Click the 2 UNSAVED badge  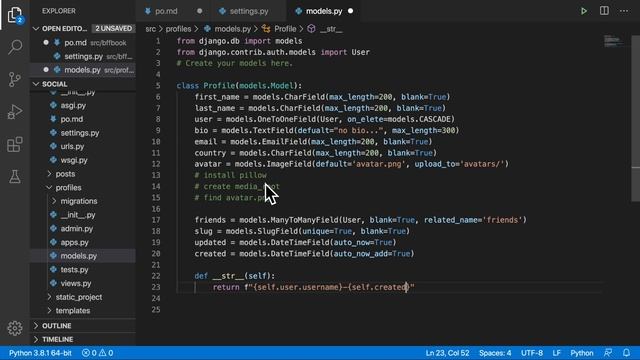[x=113, y=29]
